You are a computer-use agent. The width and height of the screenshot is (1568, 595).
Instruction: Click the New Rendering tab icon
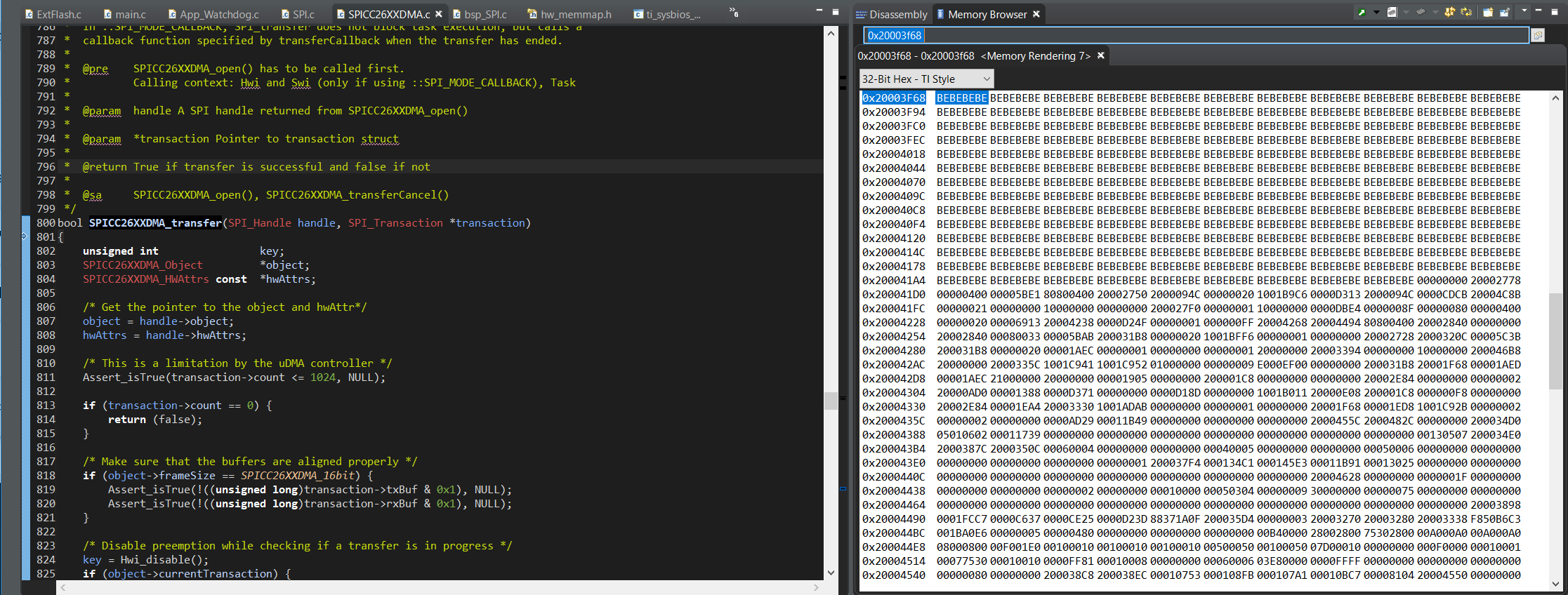(1487, 13)
